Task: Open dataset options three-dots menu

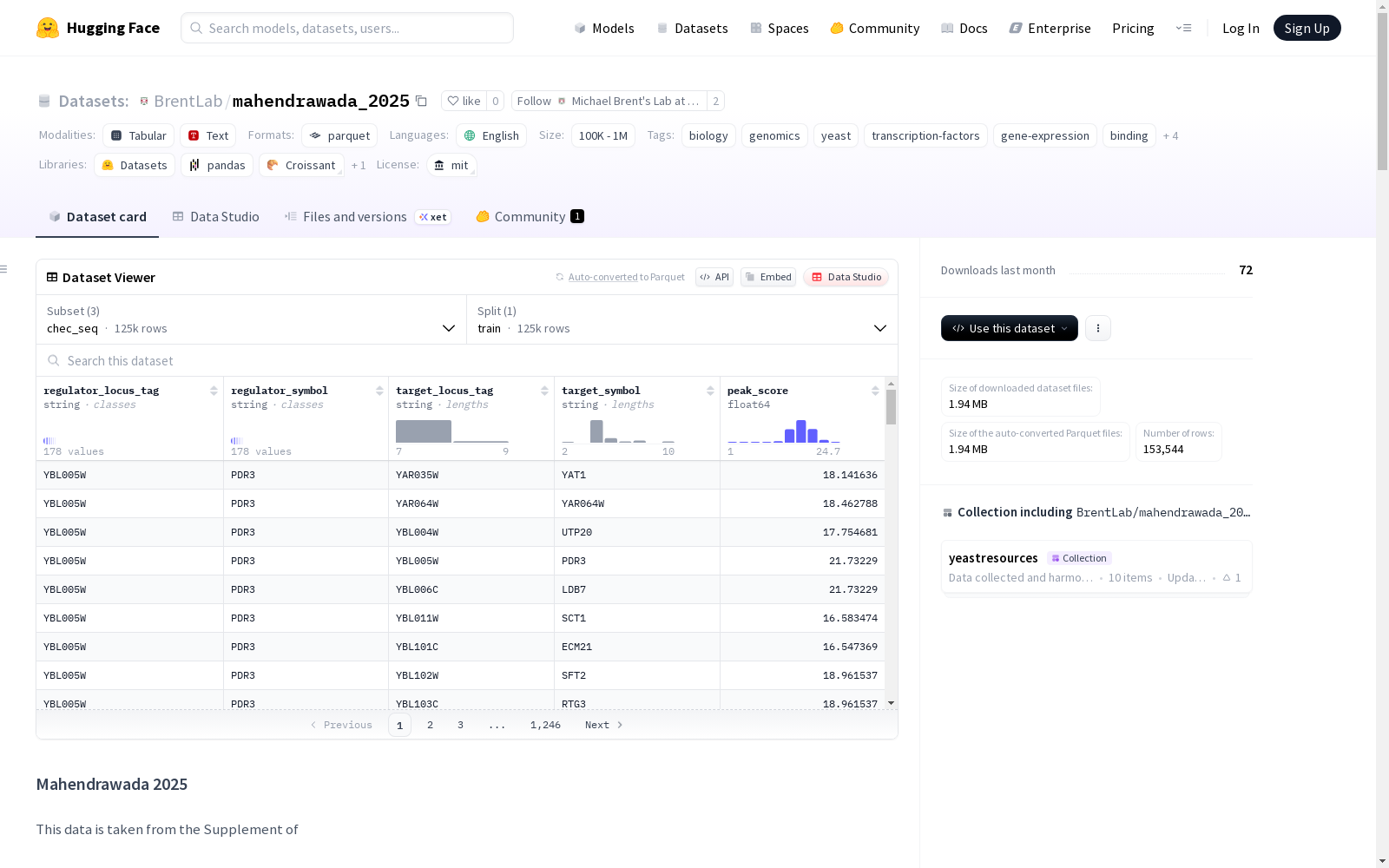Action: (1098, 328)
